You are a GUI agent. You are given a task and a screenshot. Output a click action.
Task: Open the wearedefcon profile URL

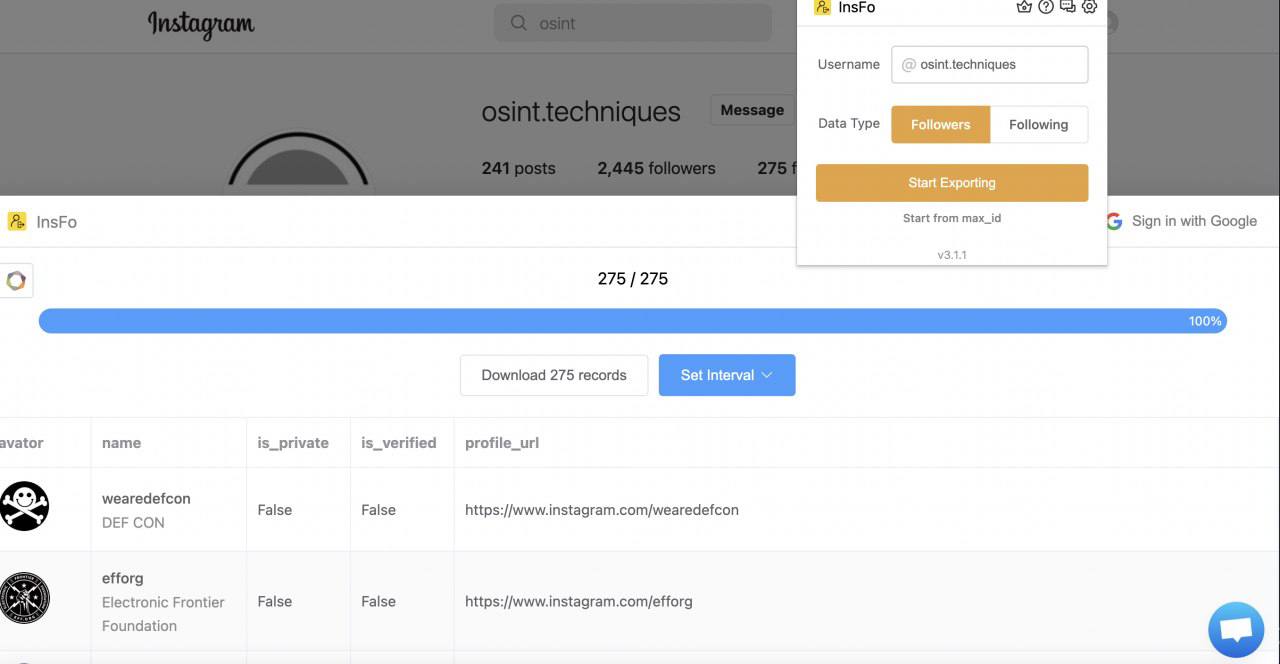(x=602, y=510)
